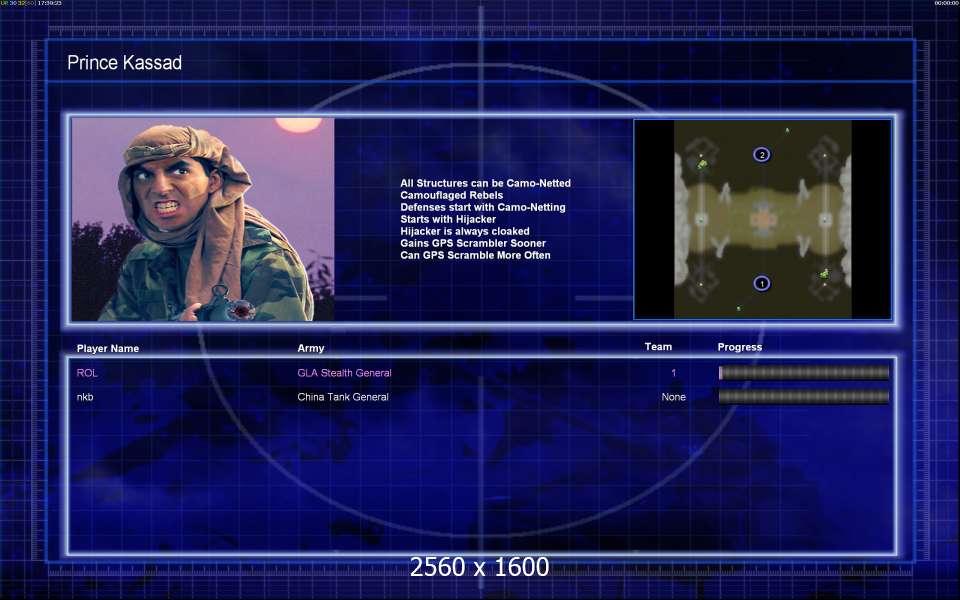Click 'GLA Stealth General' army entry
The height and width of the screenshot is (600, 960).
(x=345, y=373)
